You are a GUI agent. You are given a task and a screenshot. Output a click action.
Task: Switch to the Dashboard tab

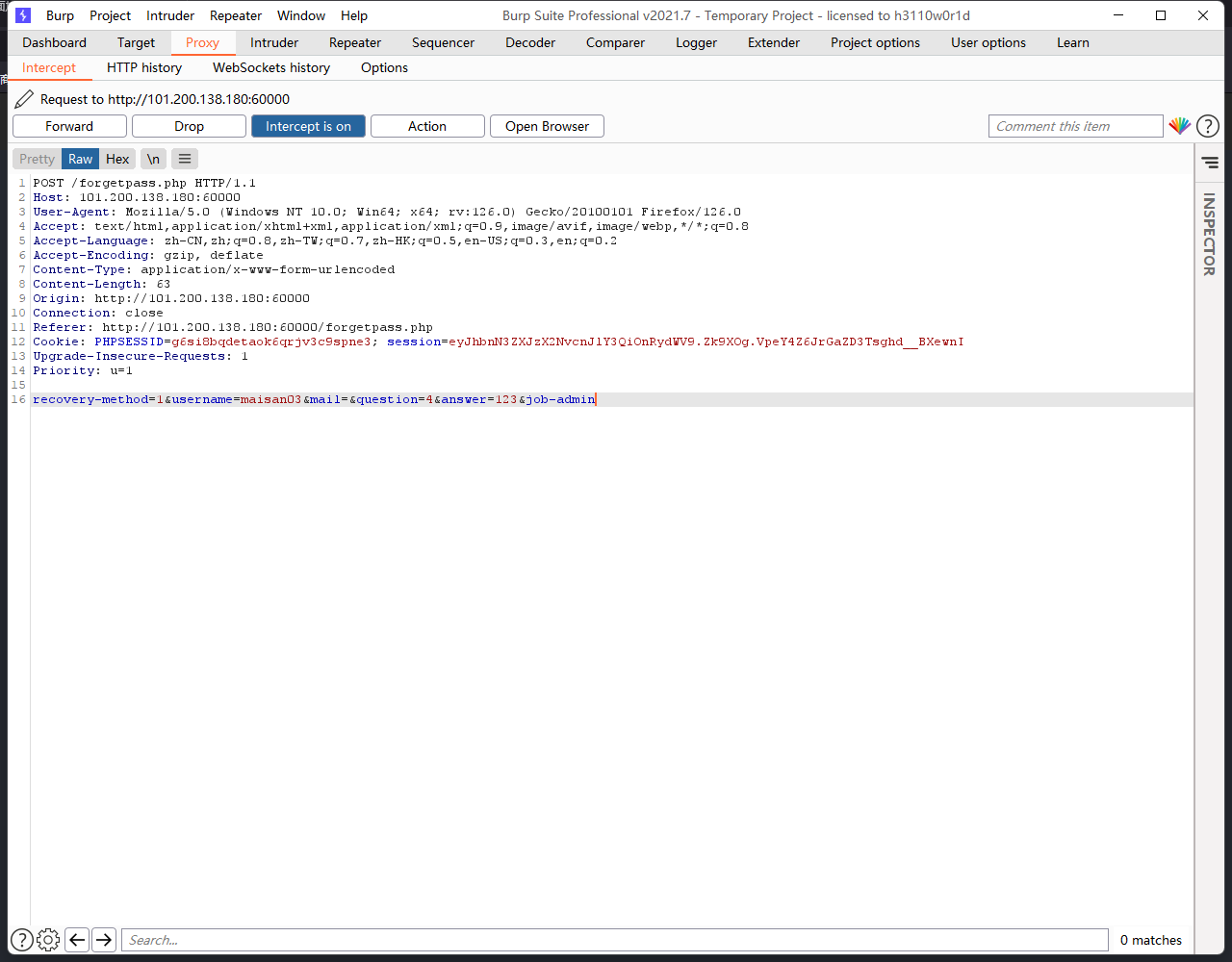[x=54, y=42]
